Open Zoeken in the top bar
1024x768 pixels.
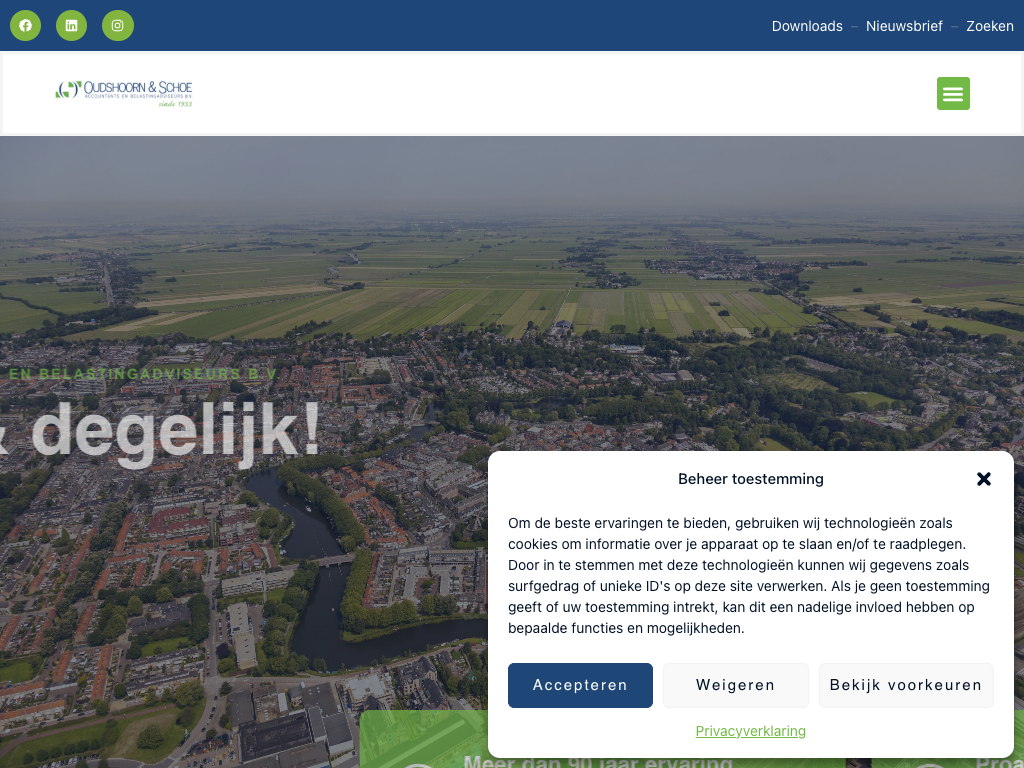tap(989, 26)
